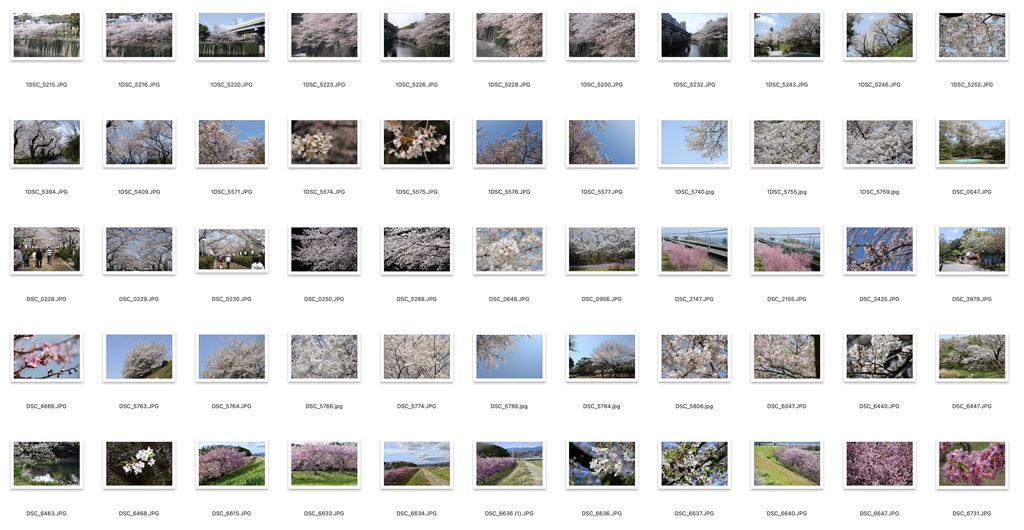Select the DSC_0250.JPG night blossom thumbnail
The width and height of the screenshot is (1024, 530).
[324, 249]
